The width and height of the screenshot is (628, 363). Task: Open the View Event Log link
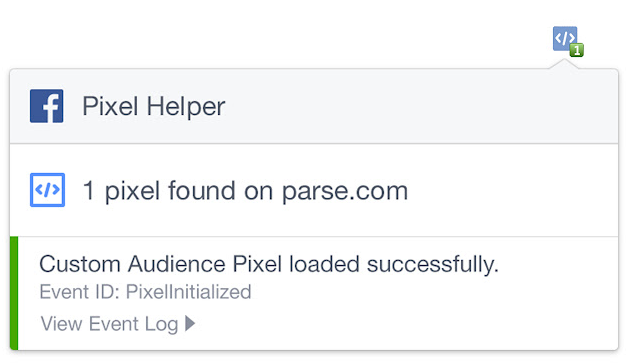point(109,324)
